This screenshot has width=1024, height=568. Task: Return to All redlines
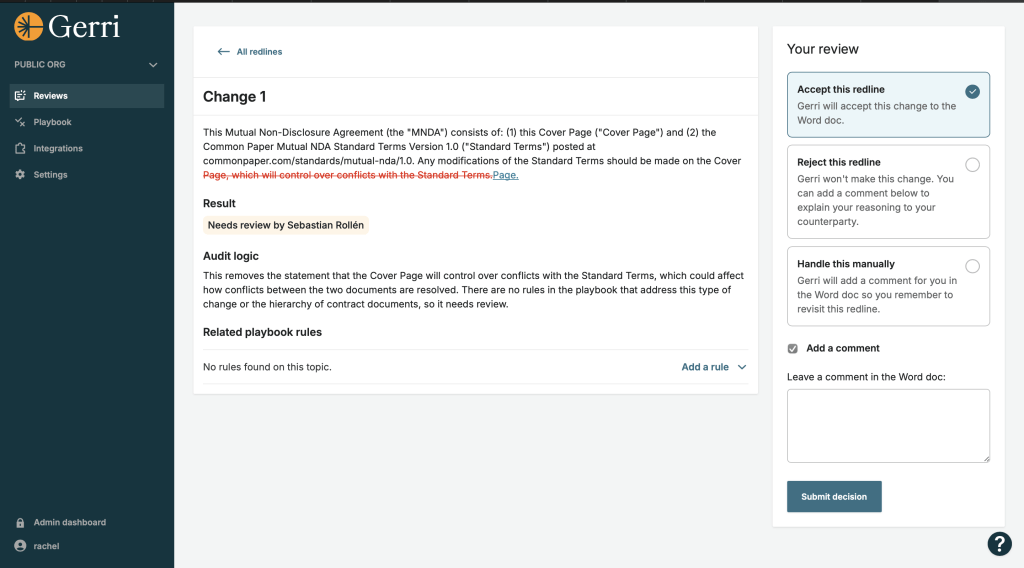coord(259,52)
